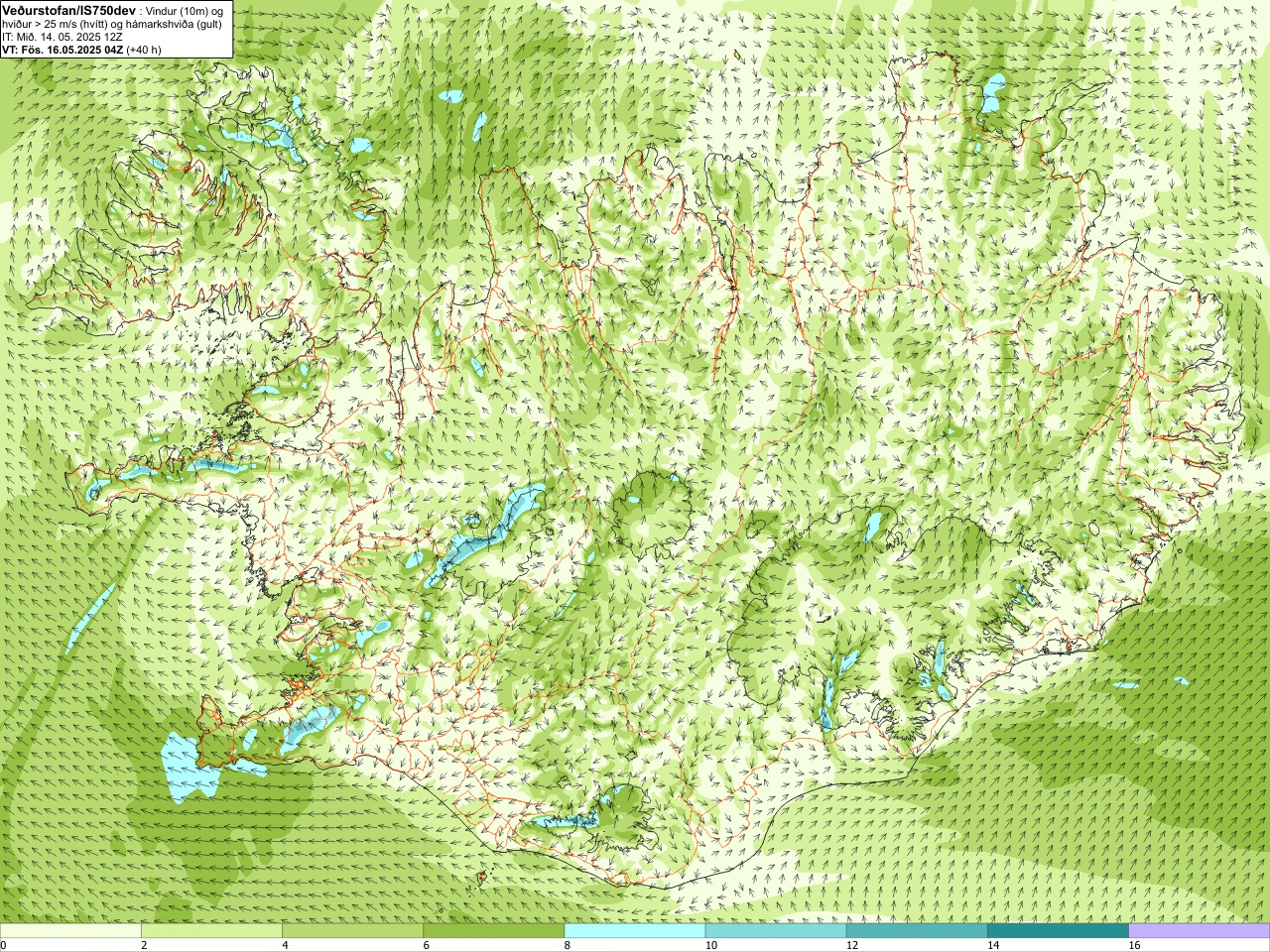
Task: Click the "(+40 h)" forecast offset text
Action: (x=144, y=49)
